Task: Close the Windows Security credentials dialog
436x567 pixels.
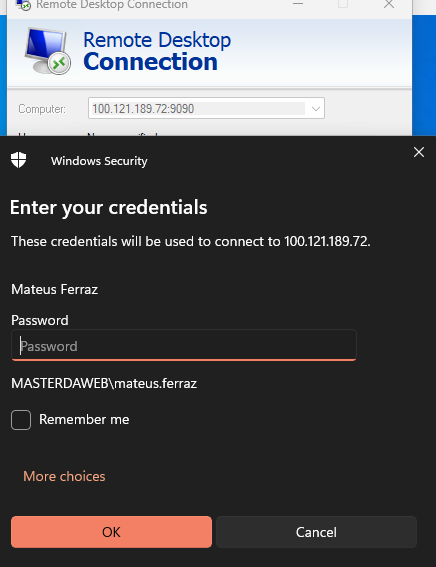Action: coord(419,152)
